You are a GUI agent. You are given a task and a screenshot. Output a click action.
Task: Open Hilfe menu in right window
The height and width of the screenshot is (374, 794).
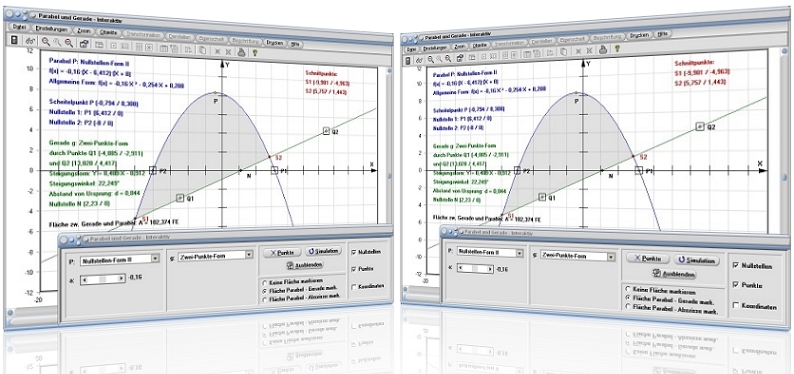click(662, 34)
